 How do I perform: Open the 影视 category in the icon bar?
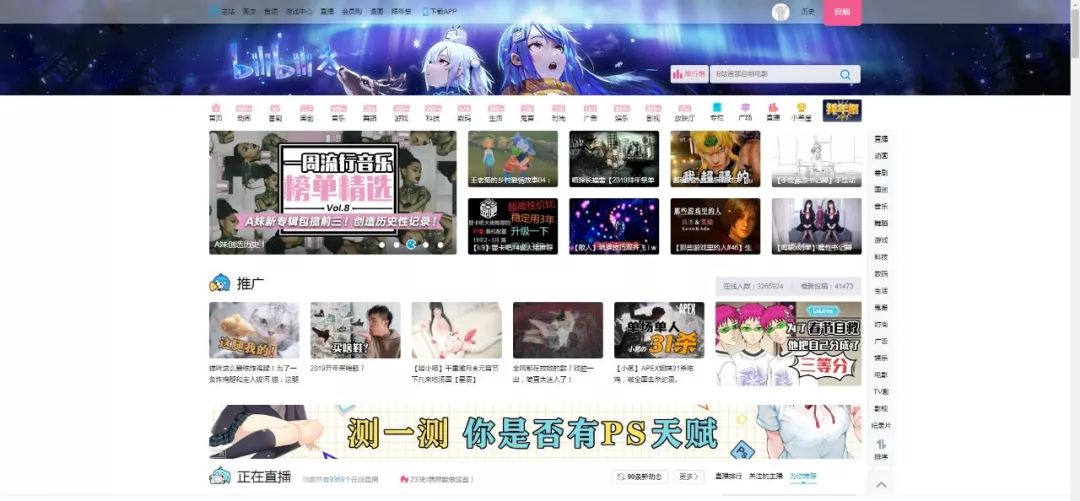[x=653, y=112]
